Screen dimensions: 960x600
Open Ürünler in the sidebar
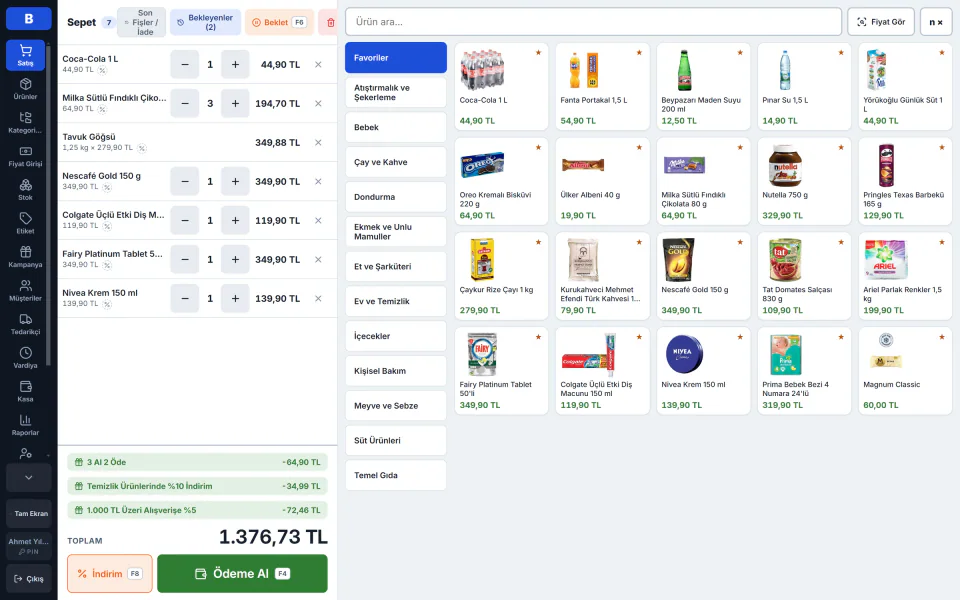coord(25,89)
